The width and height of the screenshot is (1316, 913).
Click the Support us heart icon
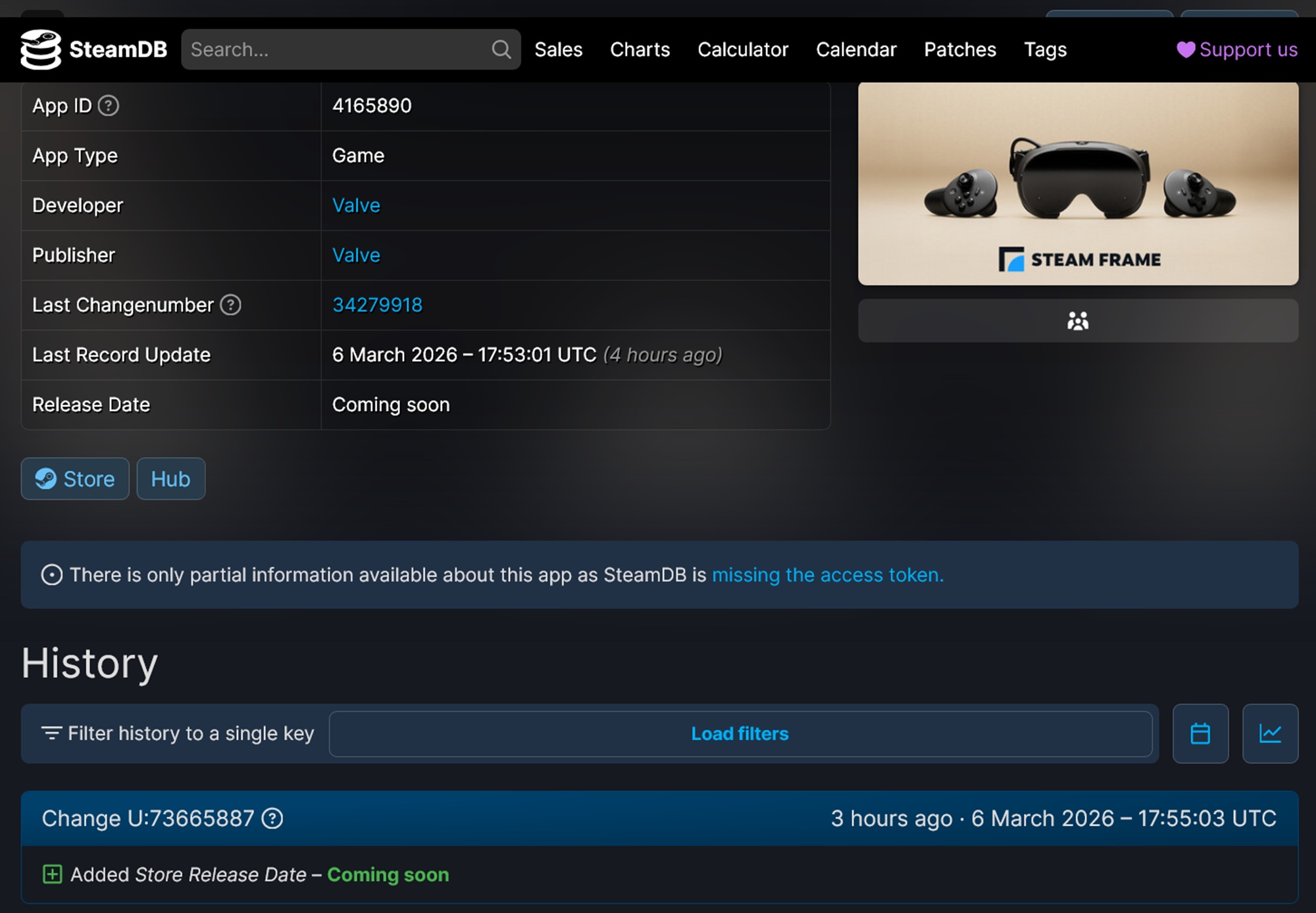pyautogui.click(x=1186, y=50)
